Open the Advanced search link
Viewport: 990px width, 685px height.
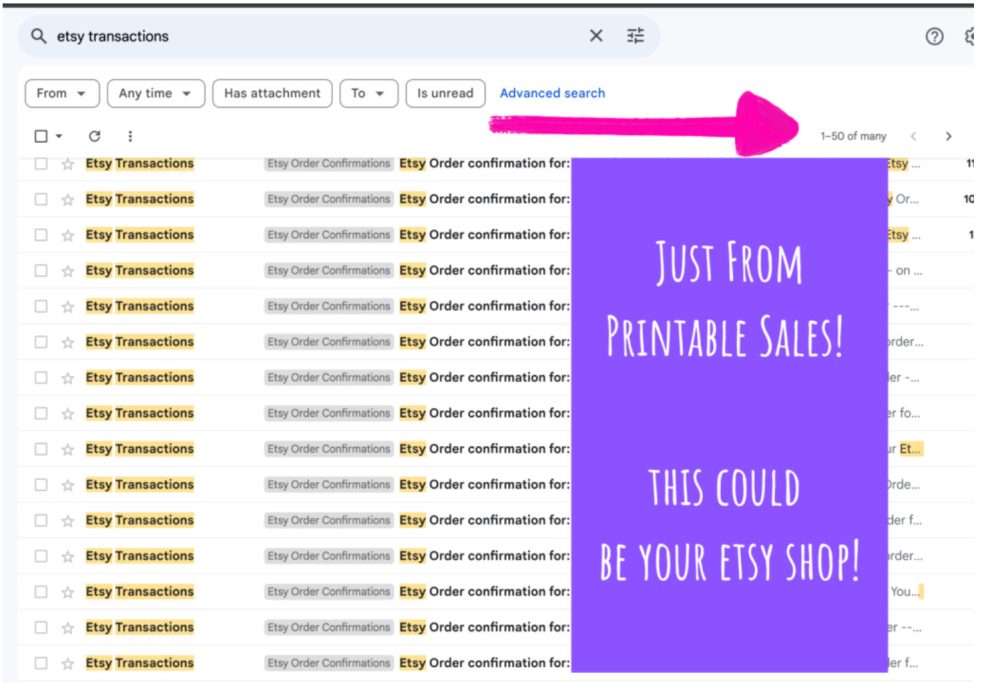[552, 93]
